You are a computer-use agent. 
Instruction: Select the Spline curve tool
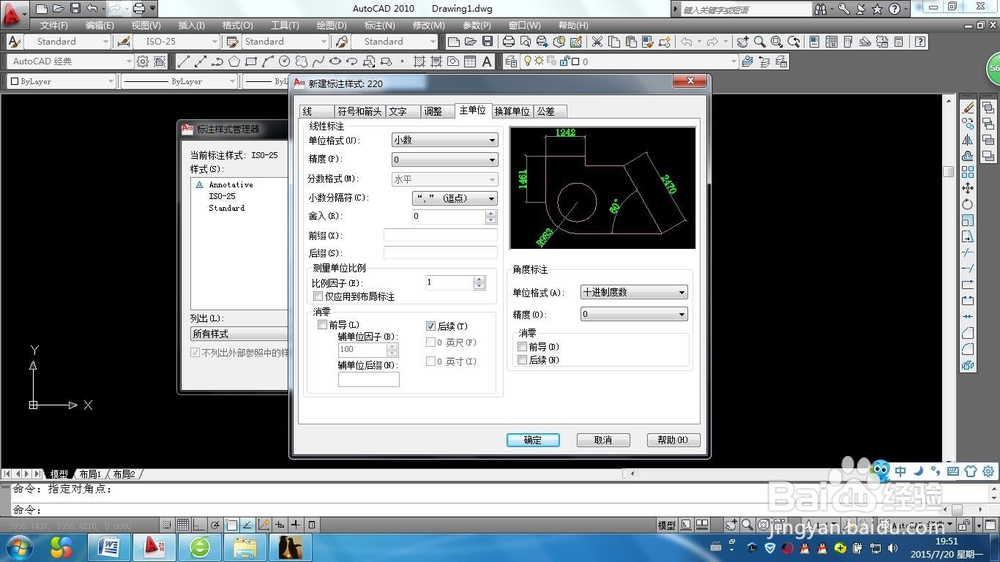(318, 61)
